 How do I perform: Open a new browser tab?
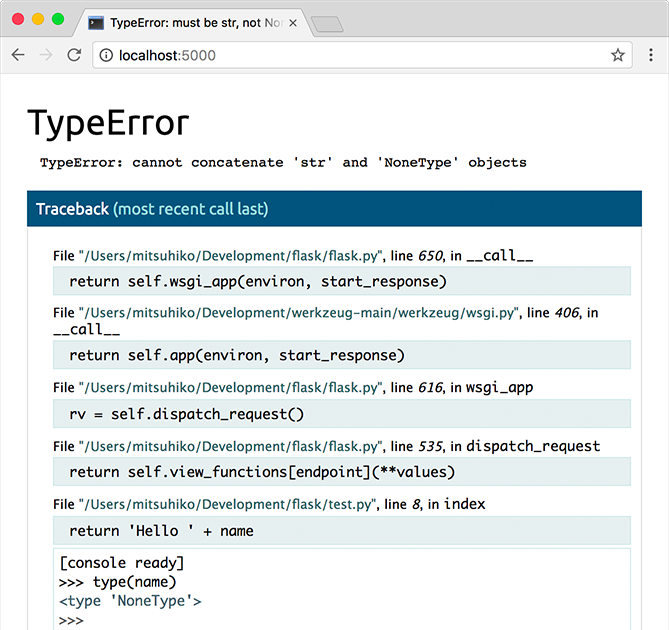327,23
